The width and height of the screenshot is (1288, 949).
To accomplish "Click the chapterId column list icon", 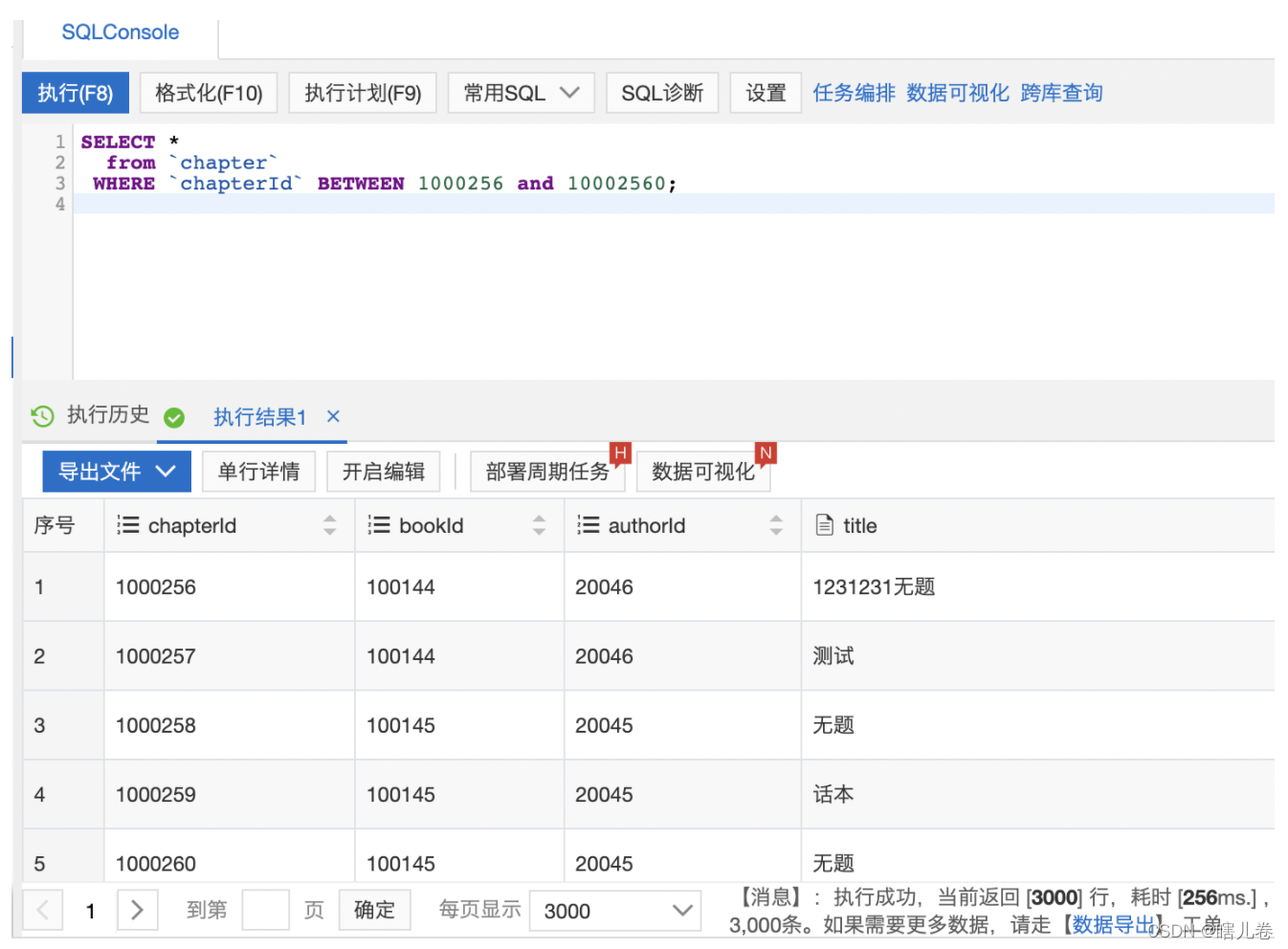I will [127, 525].
